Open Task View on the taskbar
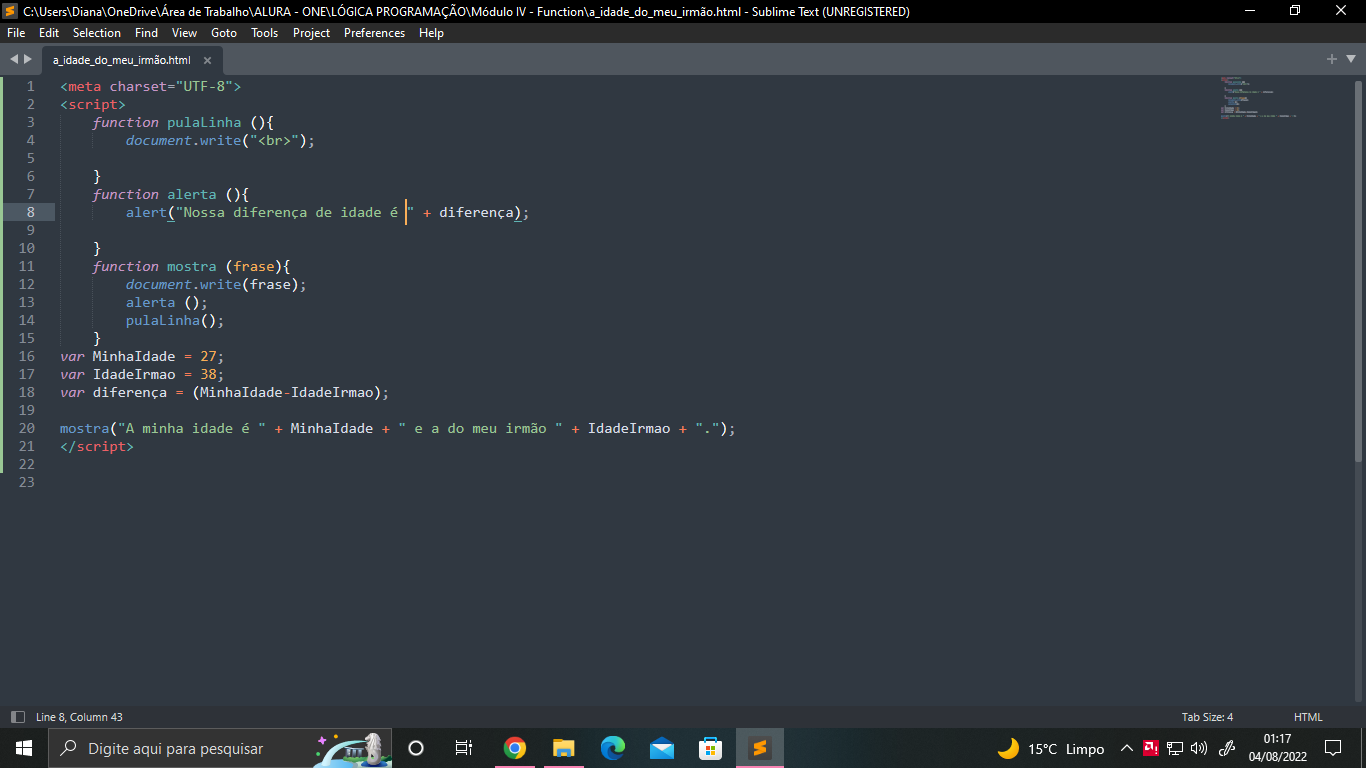The width and height of the screenshot is (1366, 768). (464, 748)
